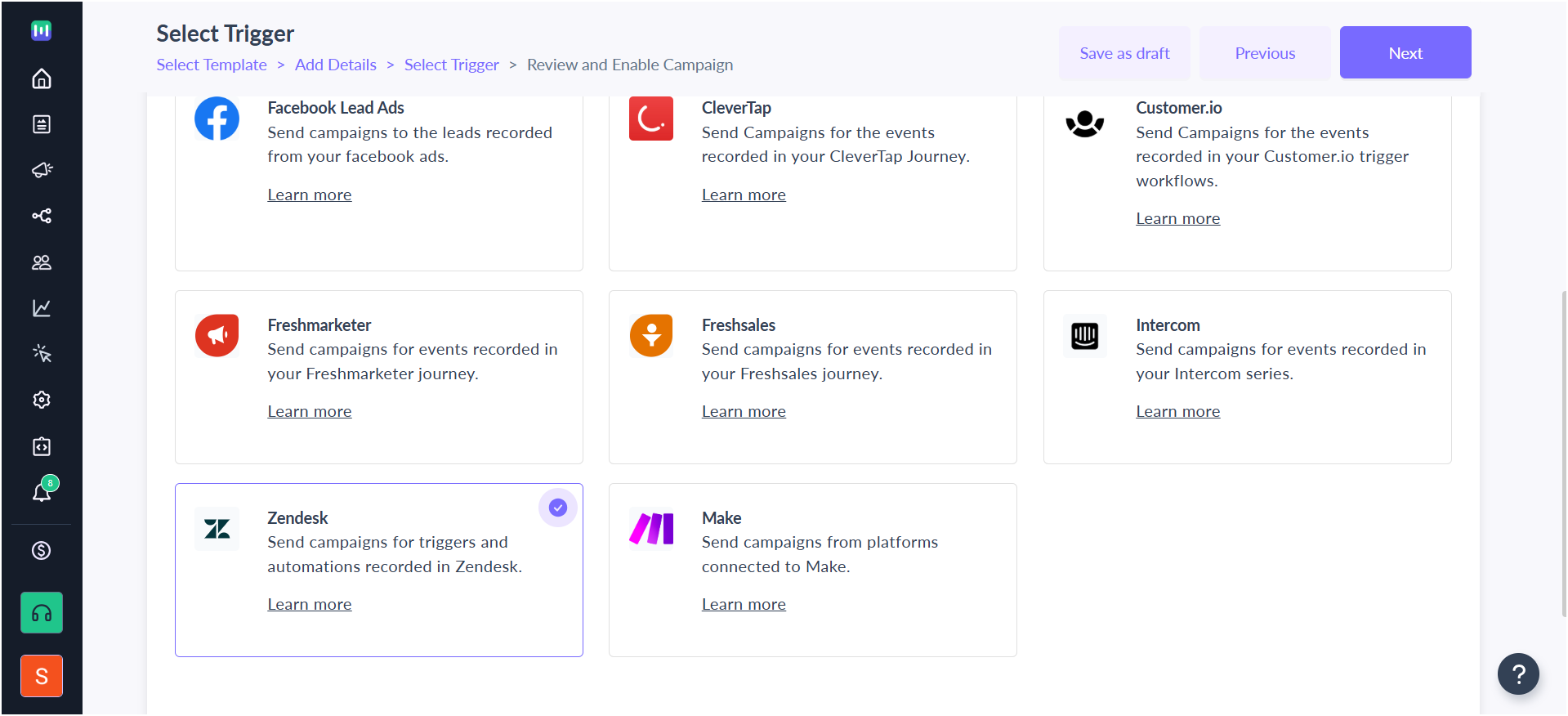
Task: Click the Freshsales card title
Action: point(739,325)
